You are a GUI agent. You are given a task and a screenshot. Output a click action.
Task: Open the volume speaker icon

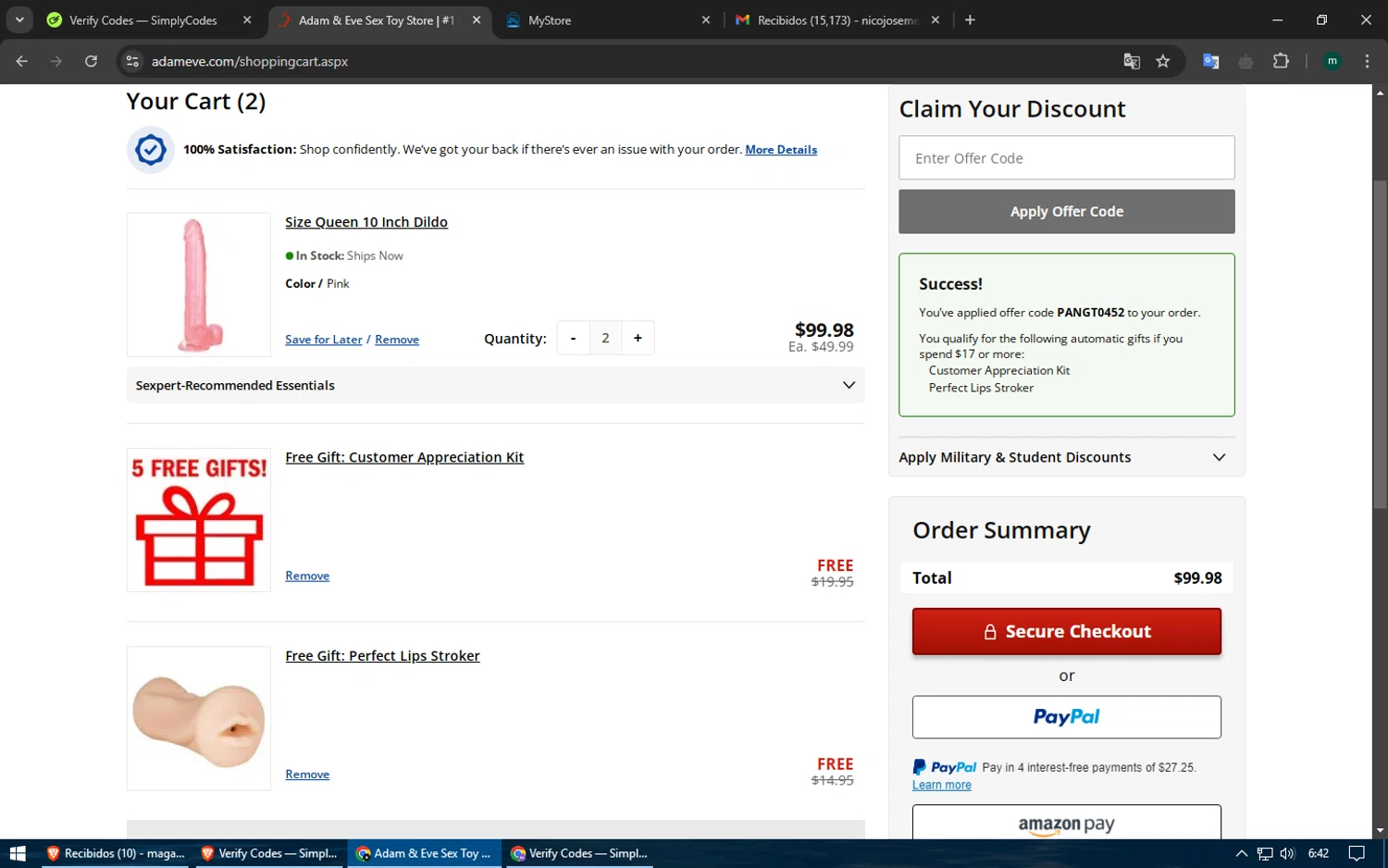coord(1287,853)
